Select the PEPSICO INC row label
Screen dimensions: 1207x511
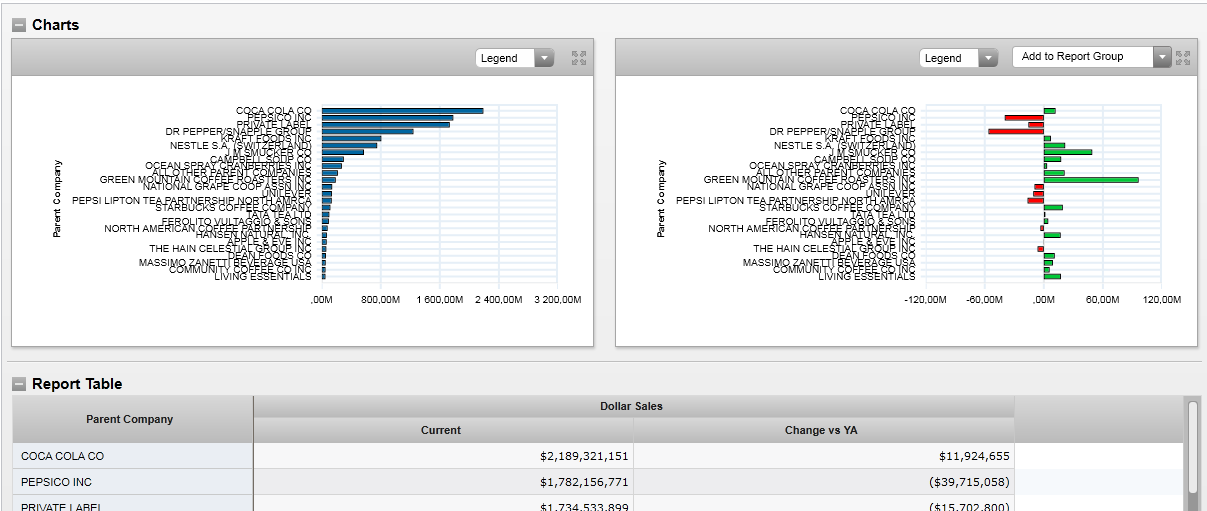[56, 482]
